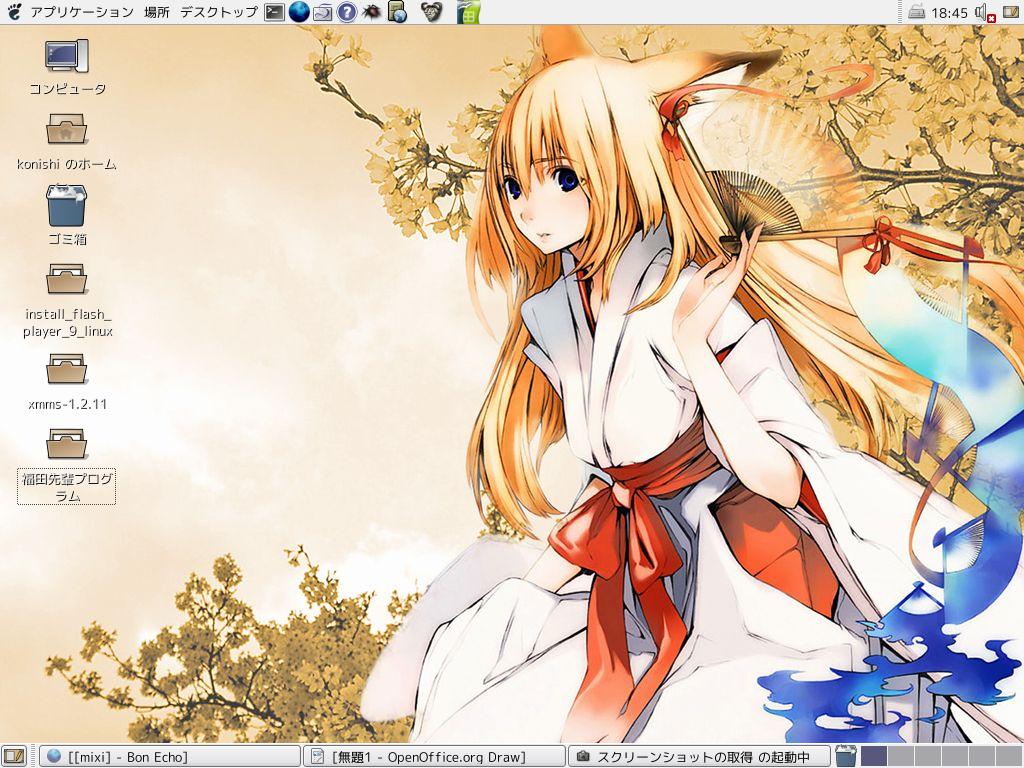Select the konishi のホーム folder icon
The image size is (1024, 768).
click(x=67, y=129)
